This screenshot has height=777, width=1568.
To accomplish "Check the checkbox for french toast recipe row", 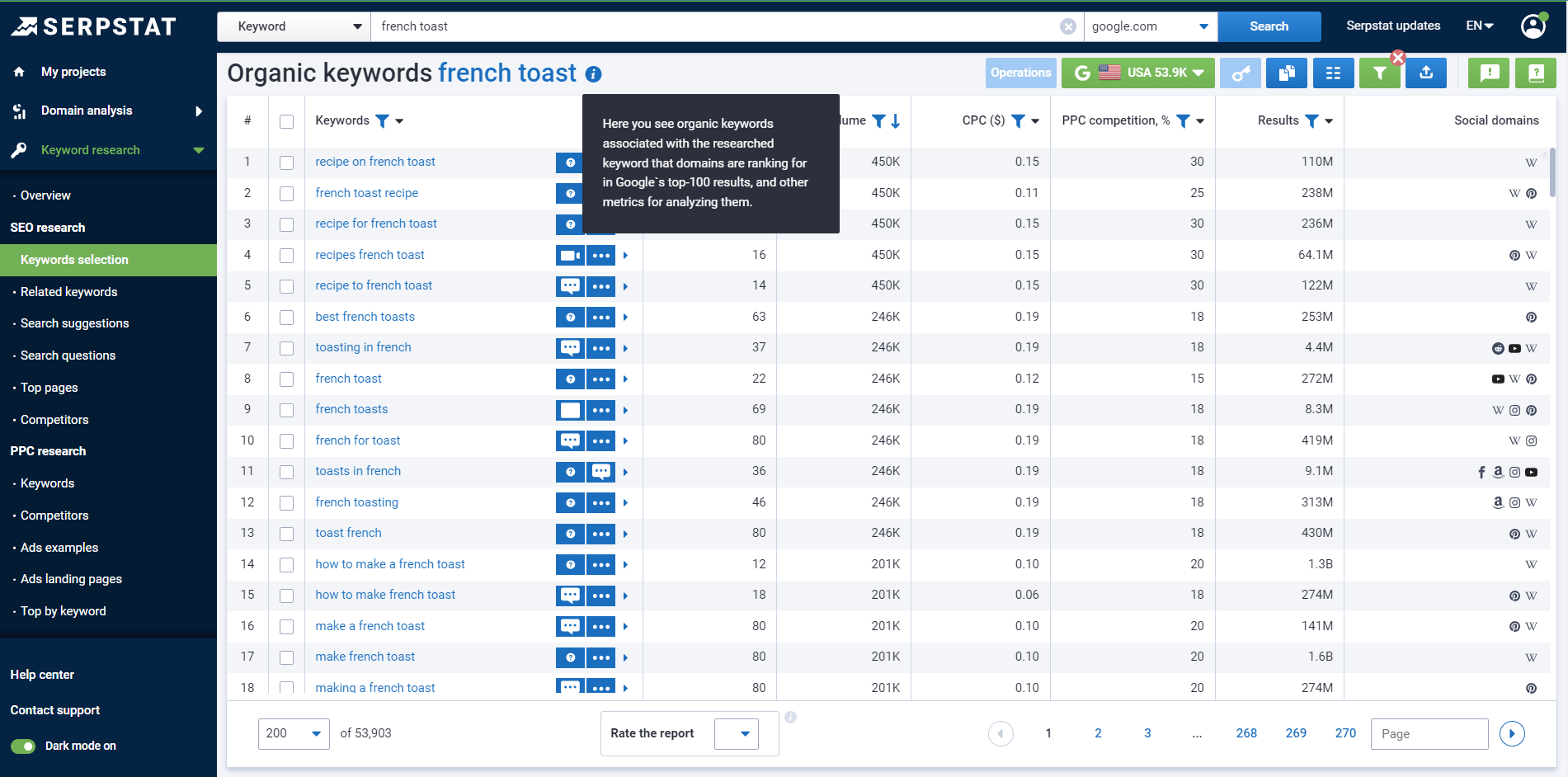I will (286, 193).
